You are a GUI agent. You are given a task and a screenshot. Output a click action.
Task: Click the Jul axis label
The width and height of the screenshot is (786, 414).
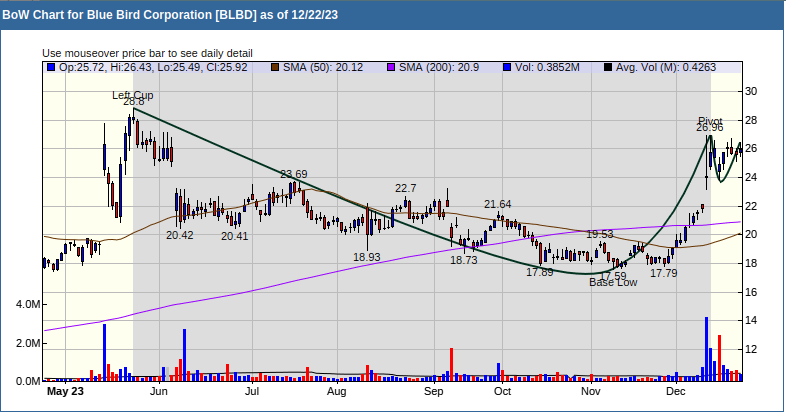click(x=252, y=391)
